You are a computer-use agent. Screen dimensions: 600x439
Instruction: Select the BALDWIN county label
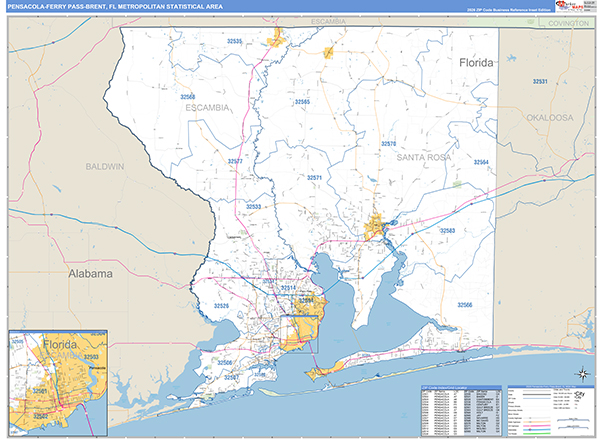click(x=104, y=166)
